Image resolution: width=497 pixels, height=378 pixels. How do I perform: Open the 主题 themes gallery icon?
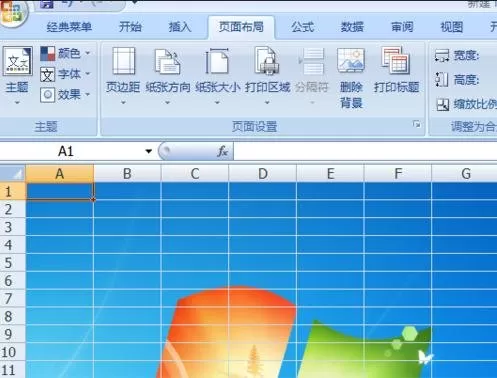point(17,61)
